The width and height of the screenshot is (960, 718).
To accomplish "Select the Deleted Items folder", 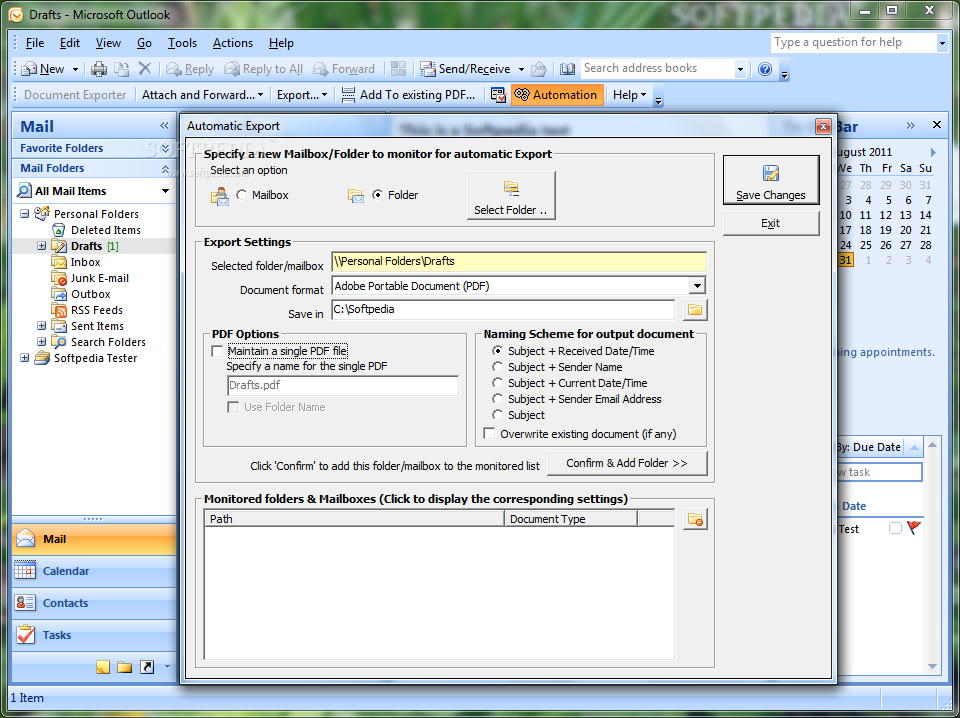I will click(105, 230).
